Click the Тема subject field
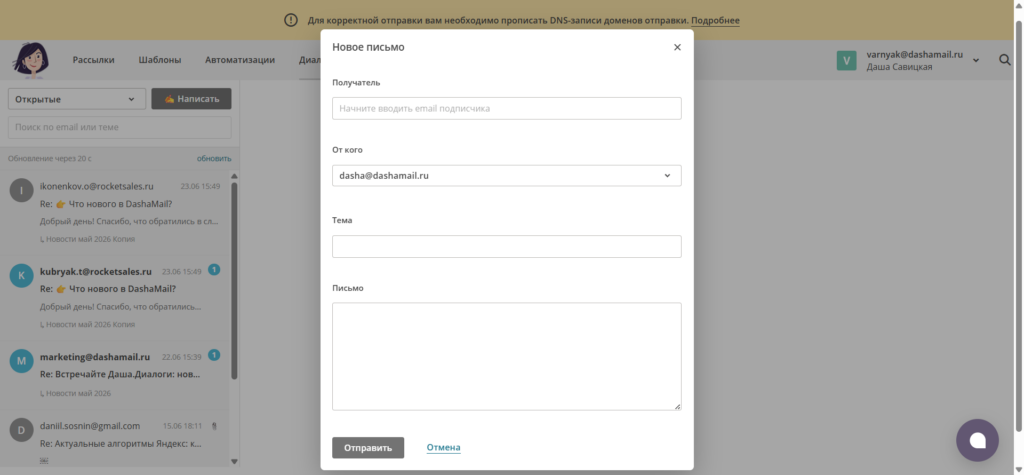The image size is (1024, 475). tap(507, 246)
